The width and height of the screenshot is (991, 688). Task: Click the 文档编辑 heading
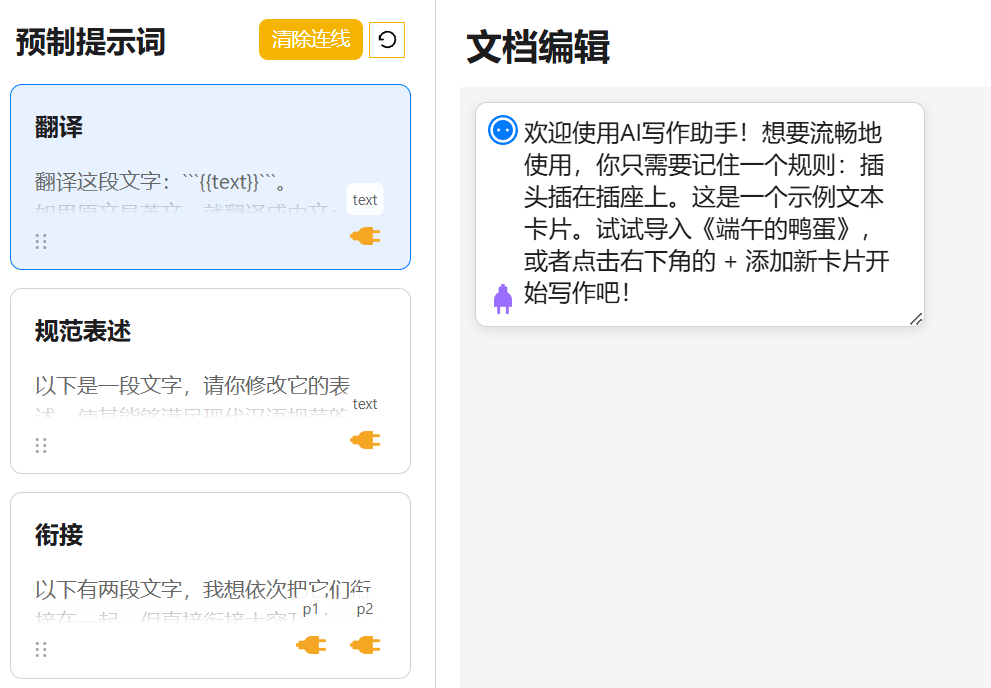click(x=538, y=47)
